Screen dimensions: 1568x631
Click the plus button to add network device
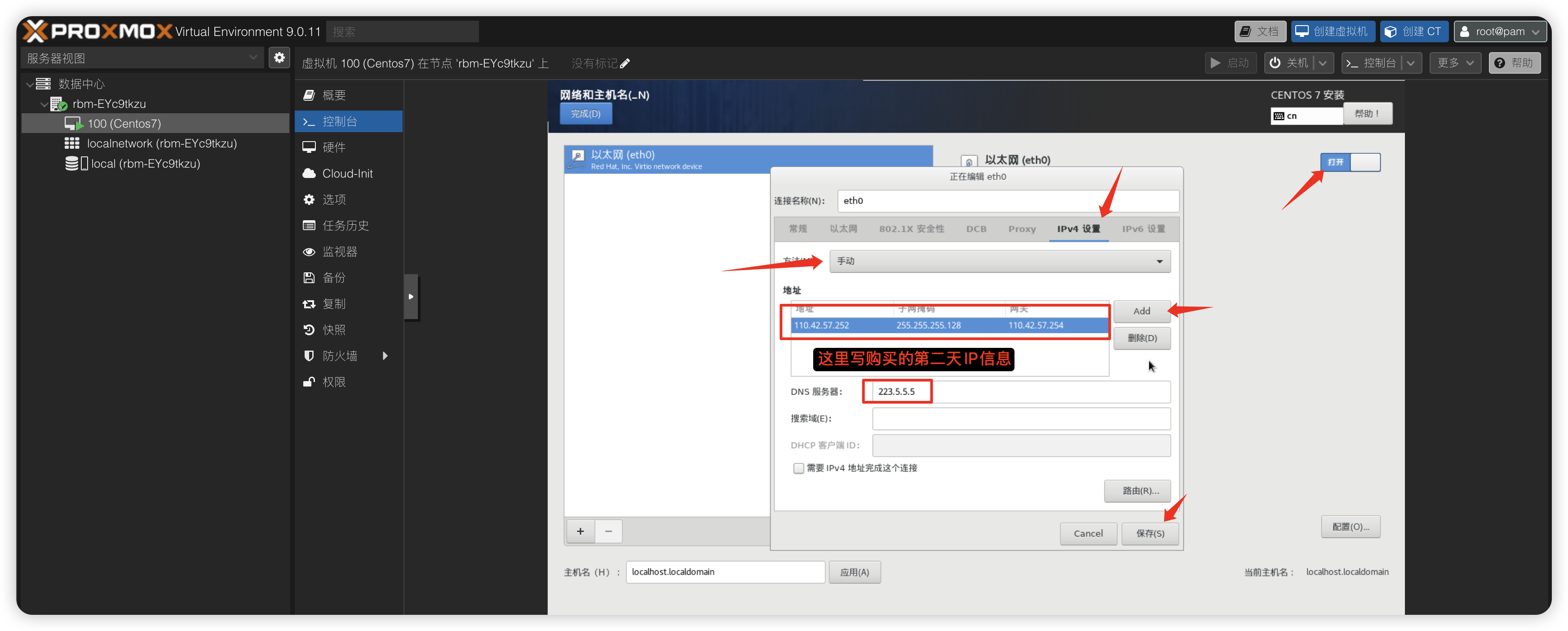(x=580, y=531)
